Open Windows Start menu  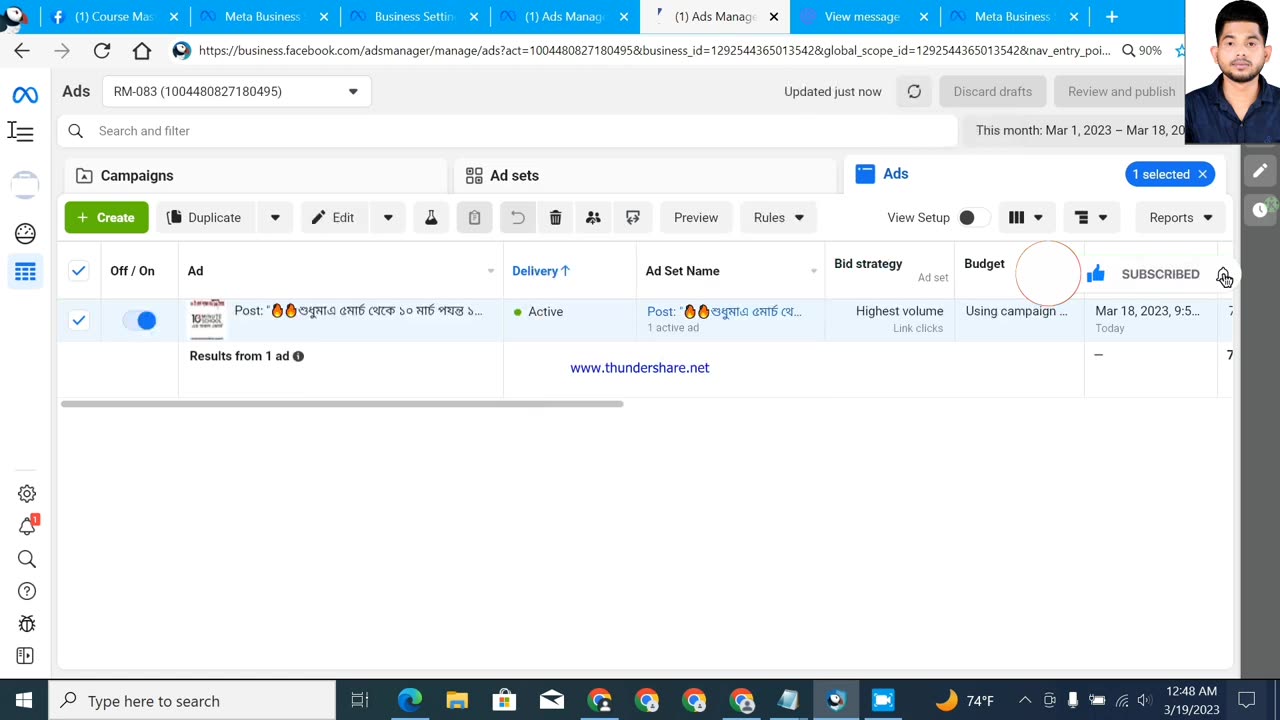tap(24, 701)
